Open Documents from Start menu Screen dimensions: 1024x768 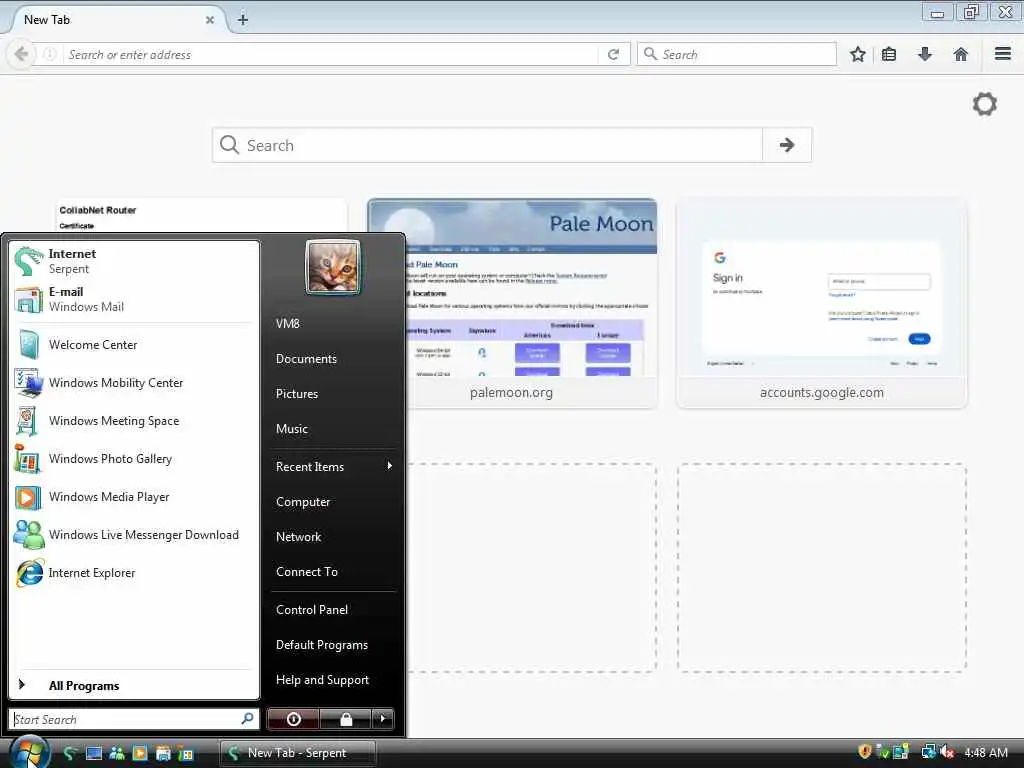(333, 359)
